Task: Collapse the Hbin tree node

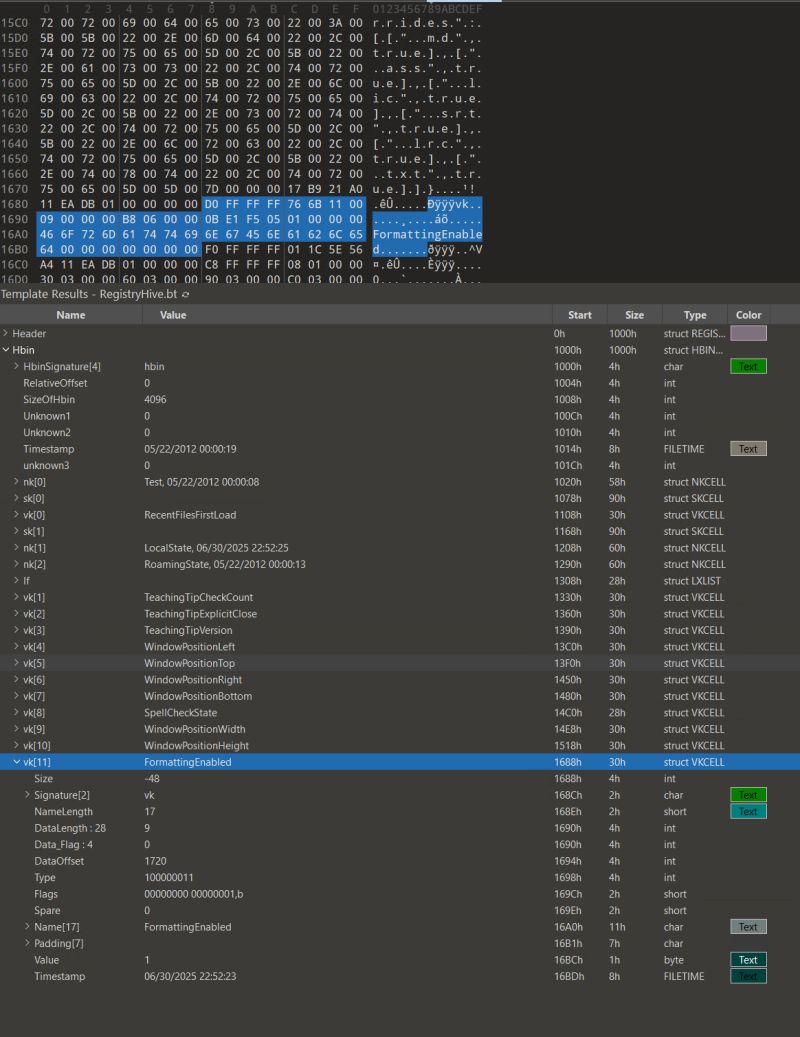Action: pos(7,350)
